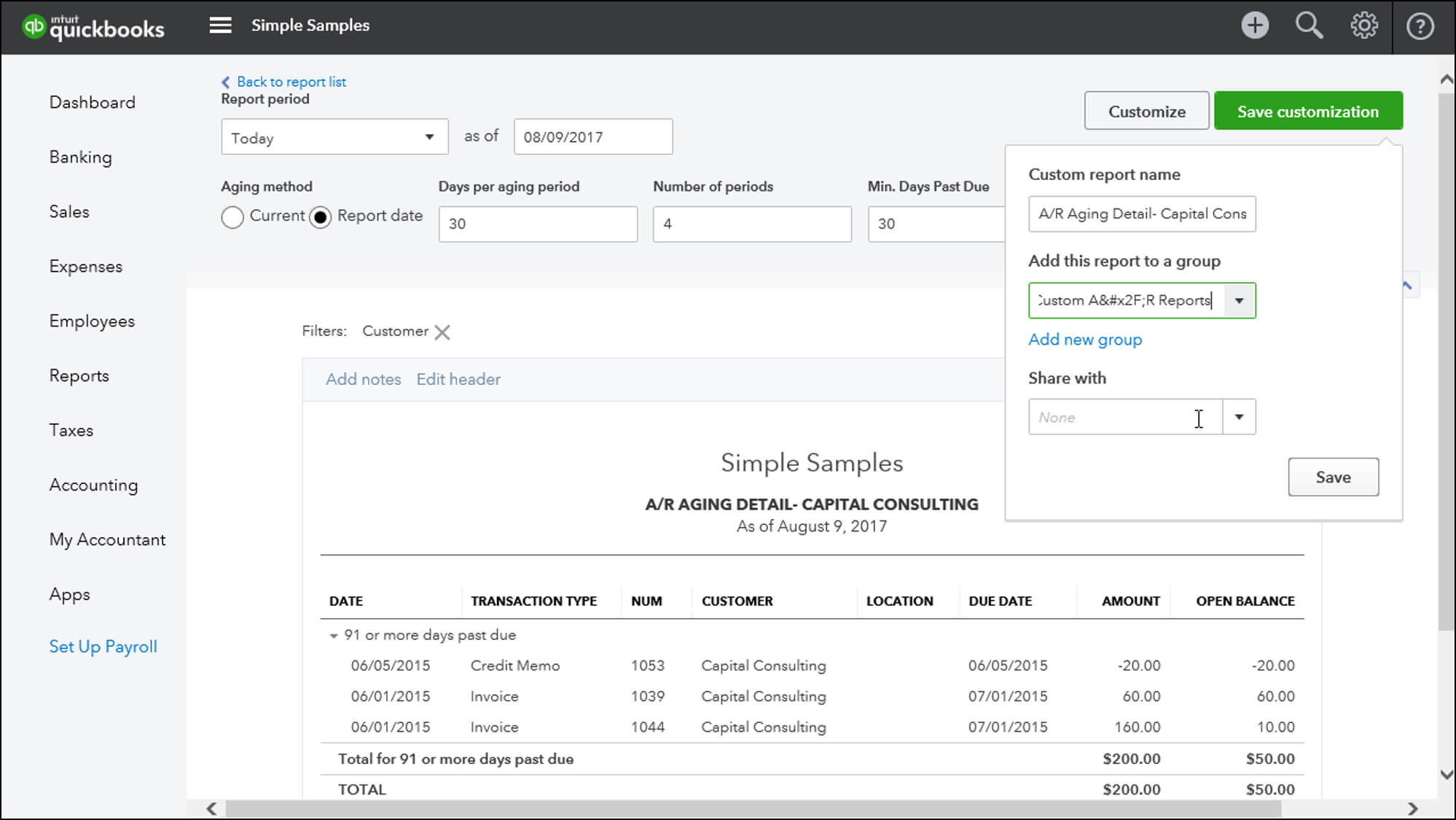Click the Customer filter remove X icon
The height and width of the screenshot is (820, 1456).
[x=442, y=331]
